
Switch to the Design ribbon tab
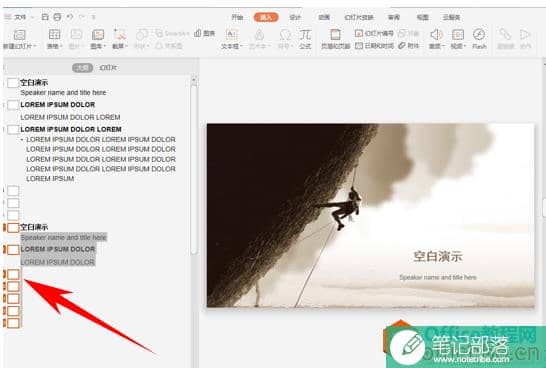295,17
